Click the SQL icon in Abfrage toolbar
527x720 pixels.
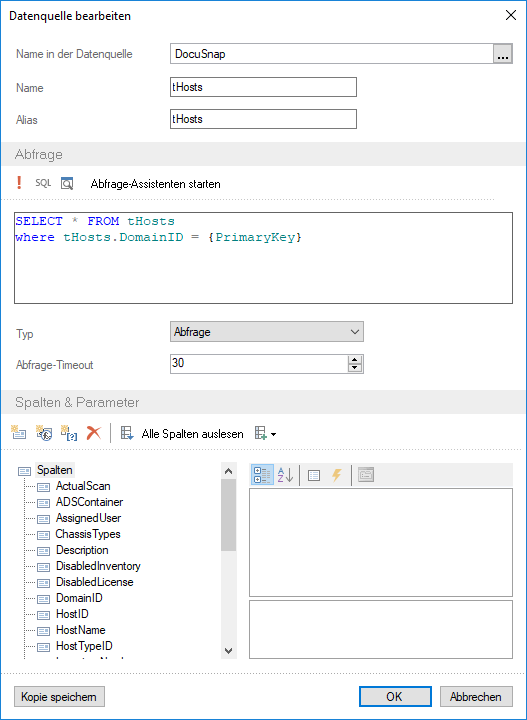pyautogui.click(x=43, y=183)
